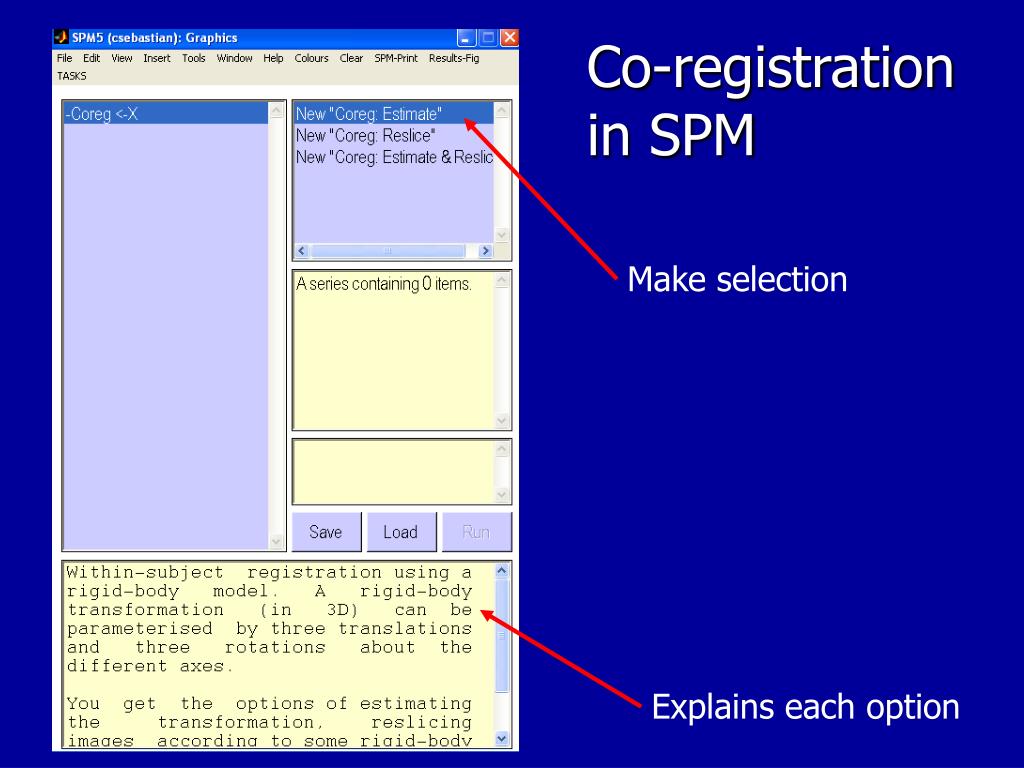Select New "Coreg: Estimate" option
The image size is (1024, 768).
394,114
